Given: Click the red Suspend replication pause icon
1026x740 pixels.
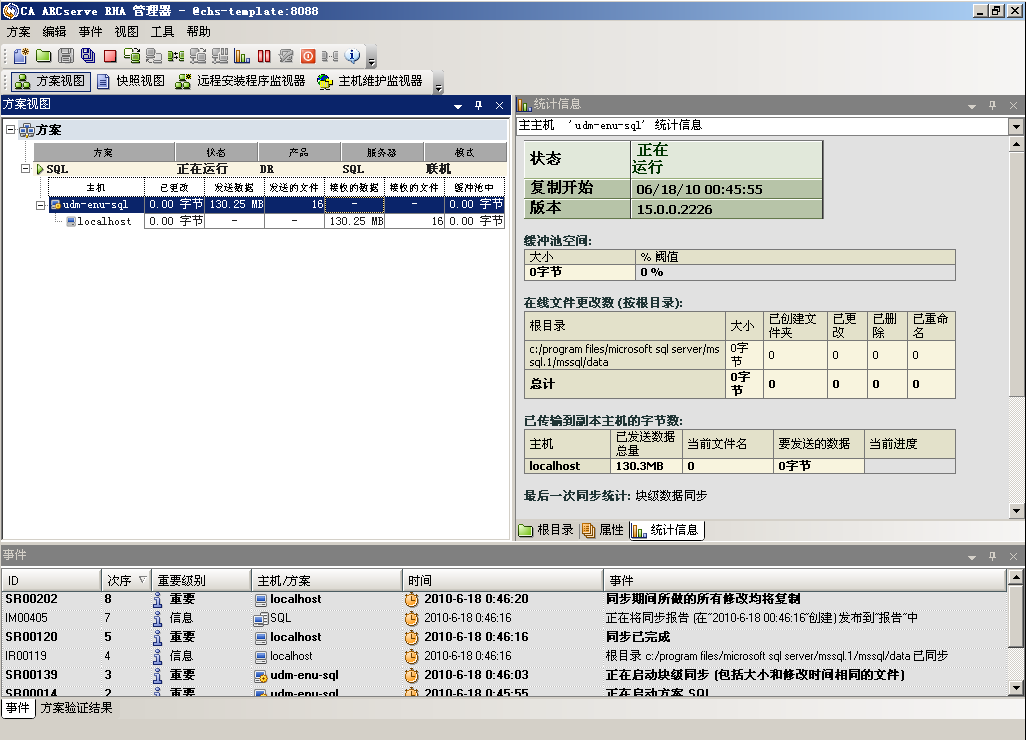Looking at the screenshot, I should coord(264,56).
